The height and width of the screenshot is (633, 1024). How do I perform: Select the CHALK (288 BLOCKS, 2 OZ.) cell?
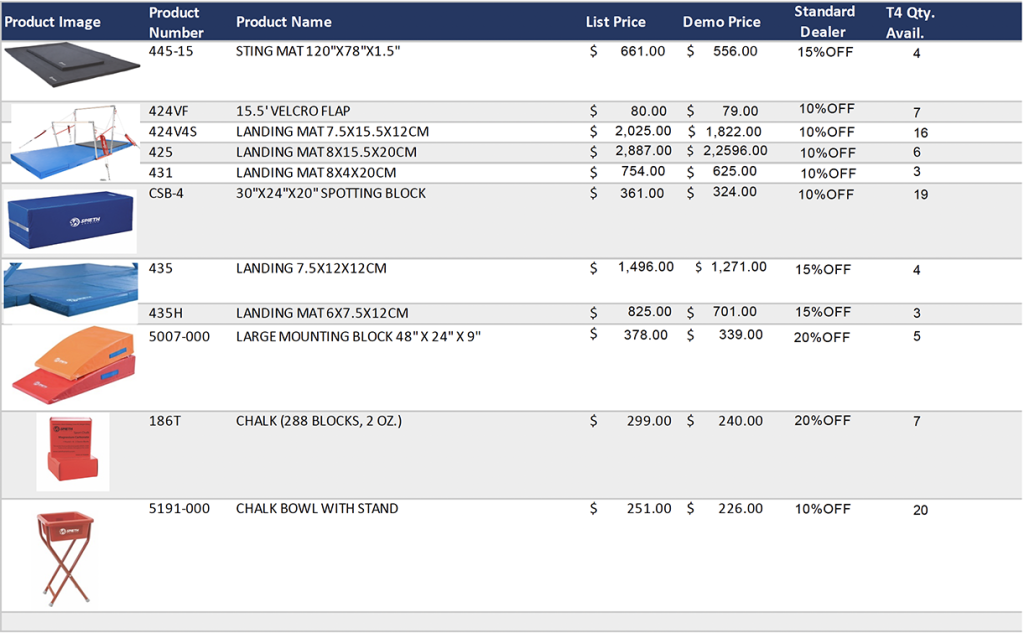pos(319,421)
